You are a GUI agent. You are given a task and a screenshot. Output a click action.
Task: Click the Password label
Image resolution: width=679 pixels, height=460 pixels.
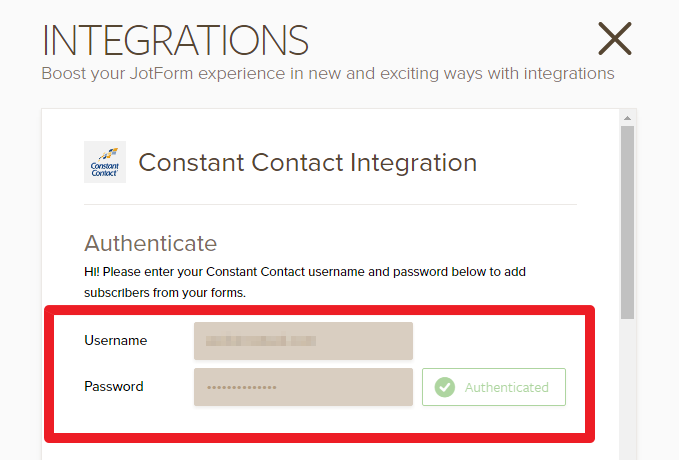click(113, 387)
